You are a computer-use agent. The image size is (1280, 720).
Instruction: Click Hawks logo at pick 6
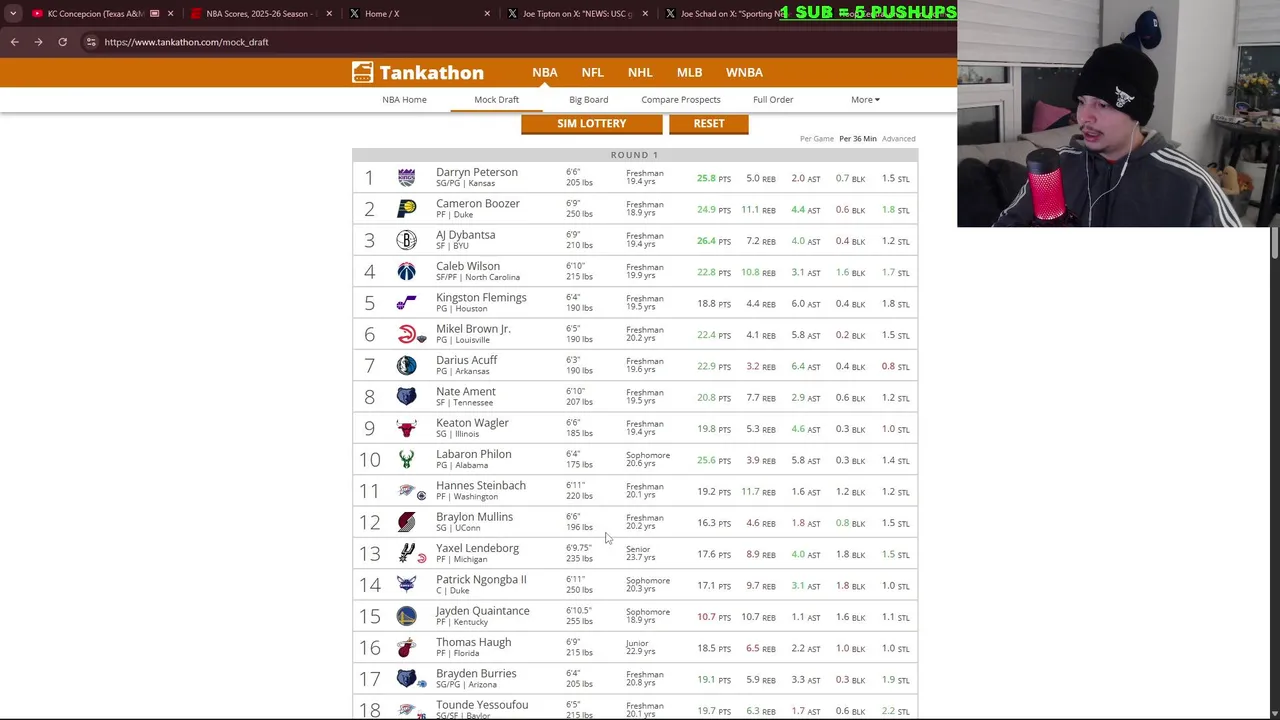[x=406, y=334]
